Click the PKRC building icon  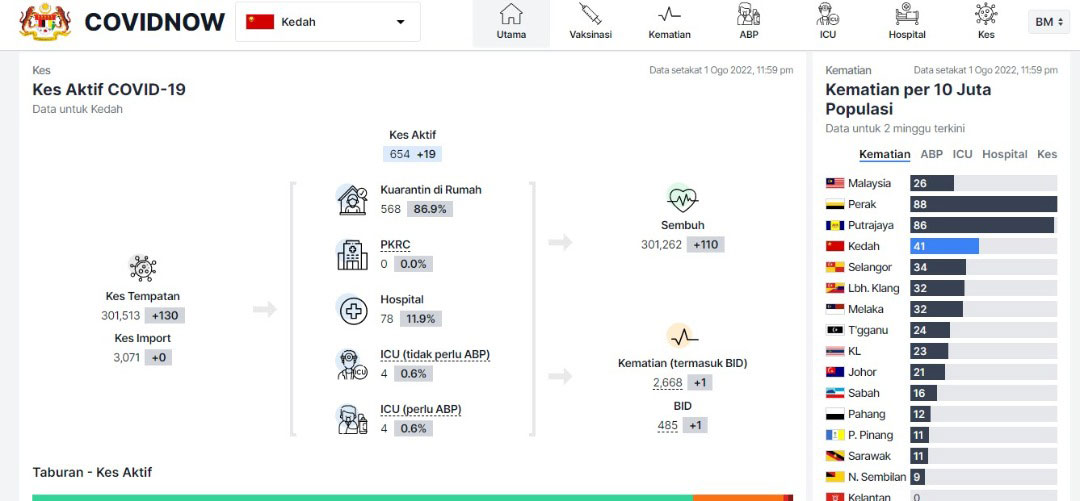pyautogui.click(x=353, y=254)
